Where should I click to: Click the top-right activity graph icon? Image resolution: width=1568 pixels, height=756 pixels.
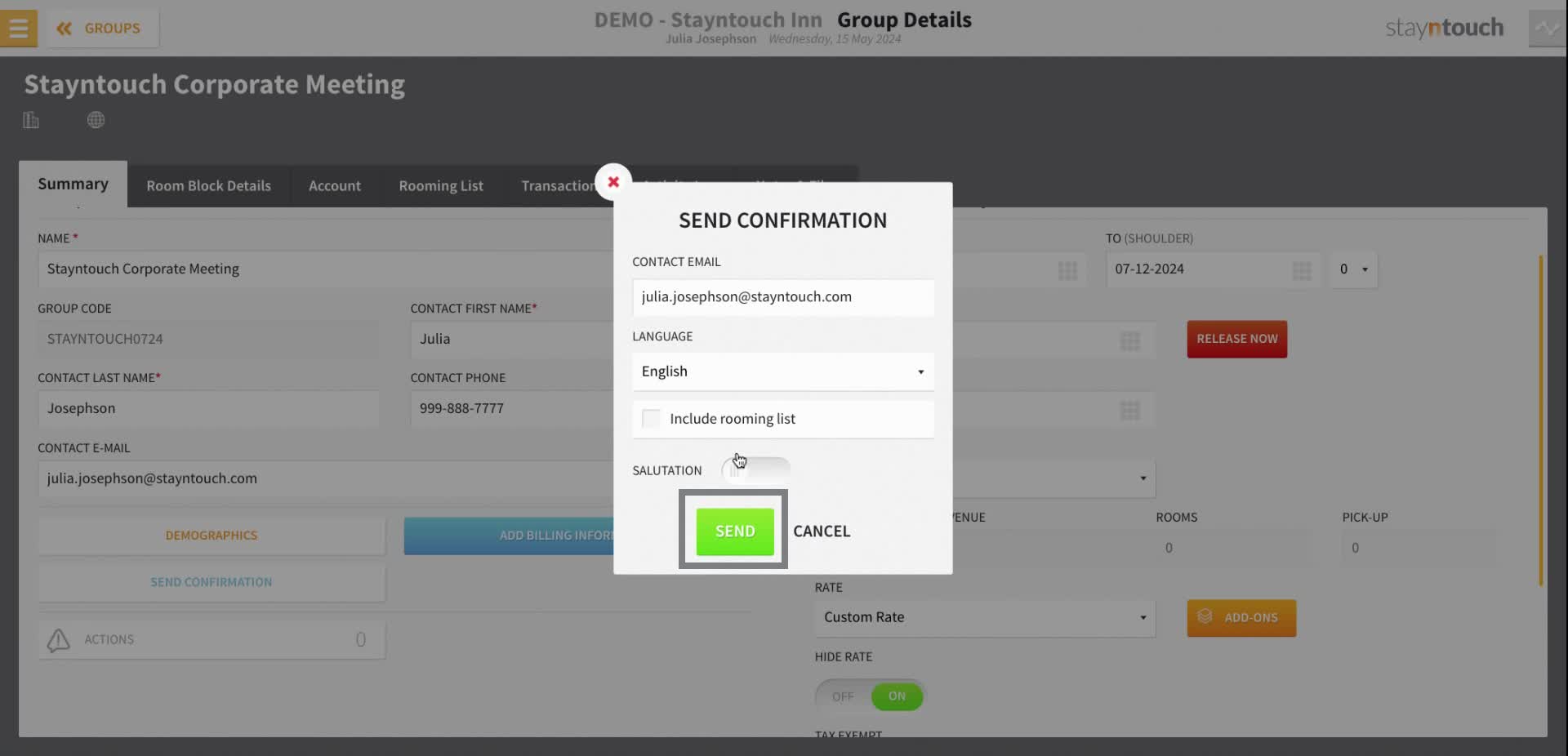point(1547,29)
